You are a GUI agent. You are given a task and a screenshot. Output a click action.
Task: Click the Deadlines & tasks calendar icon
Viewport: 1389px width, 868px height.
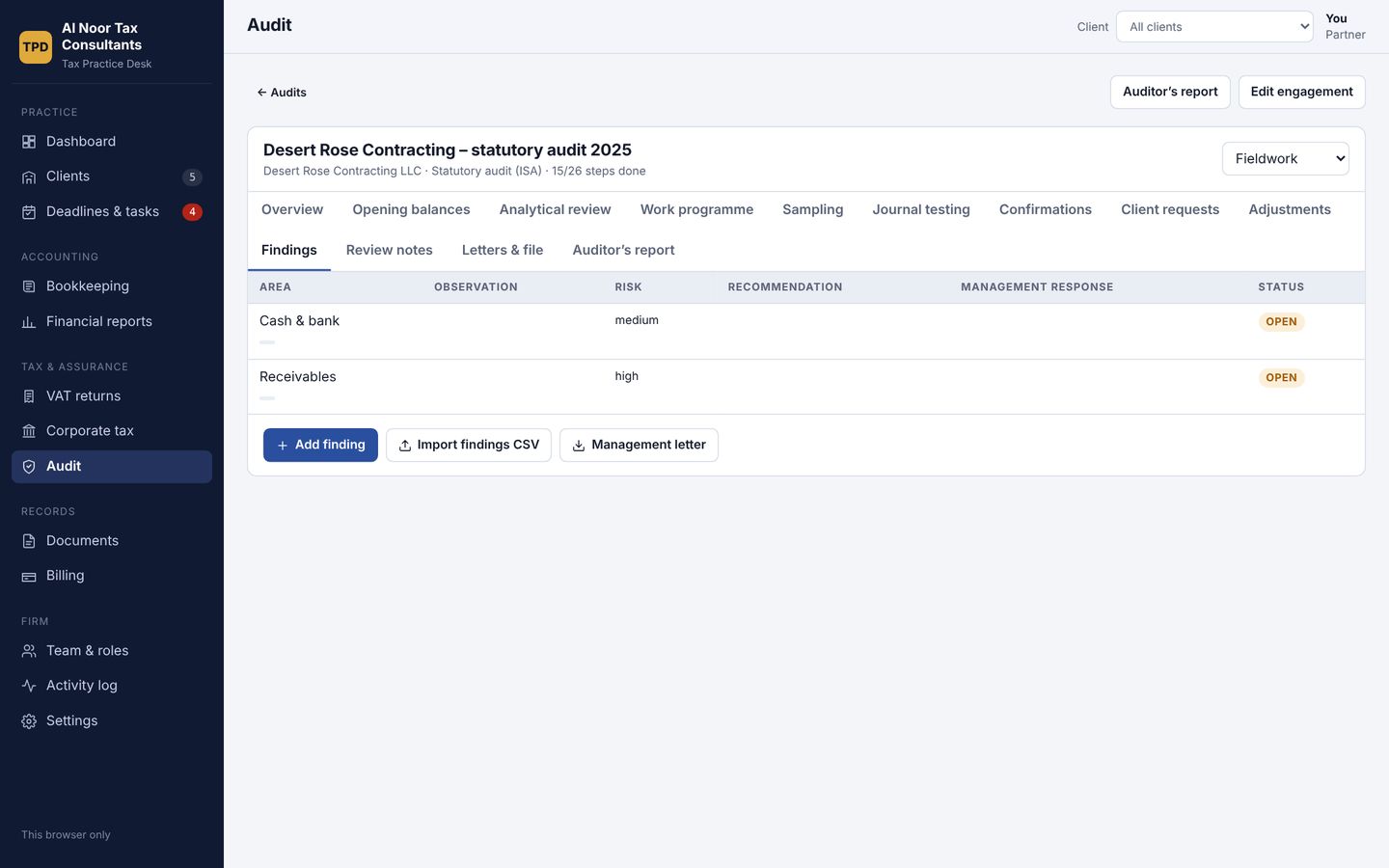[29, 212]
